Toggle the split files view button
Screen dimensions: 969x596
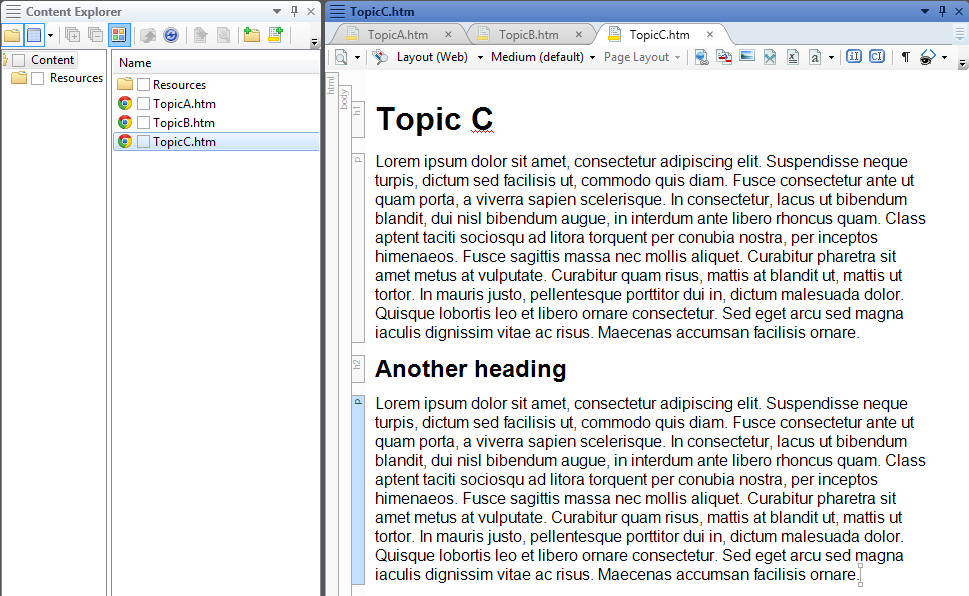coord(35,35)
